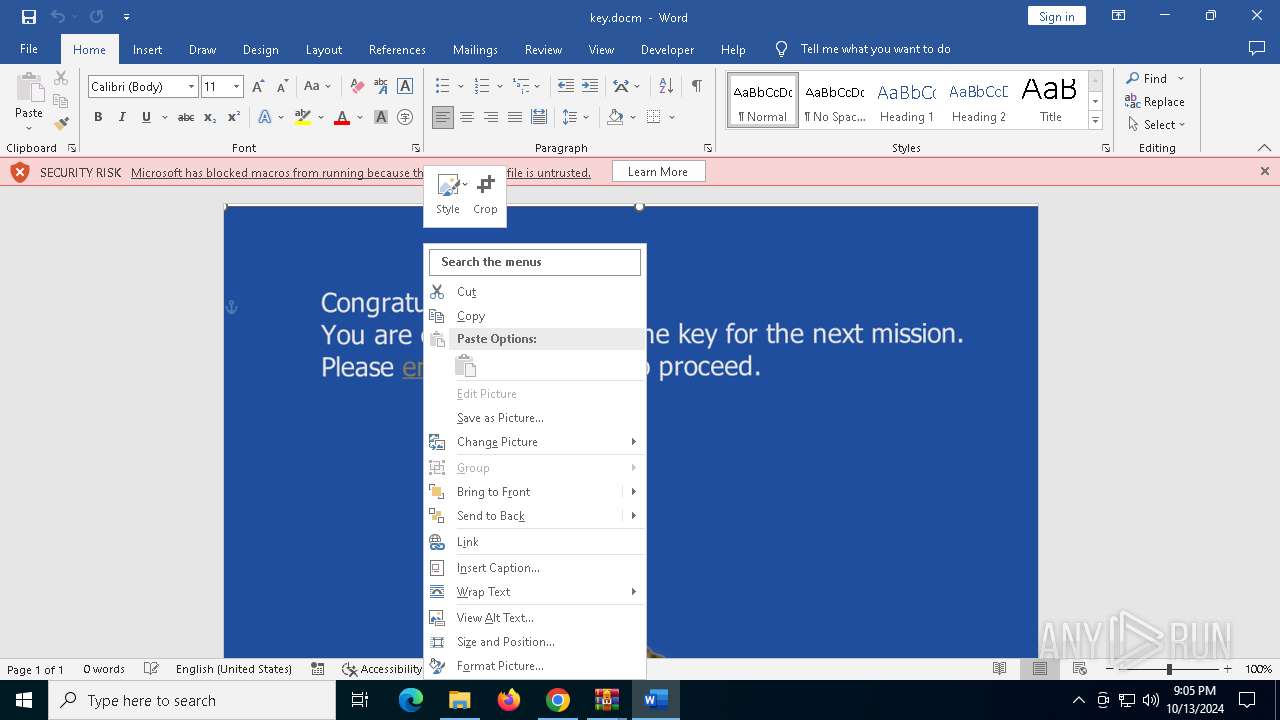This screenshot has width=1280, height=720.
Task: Open the Insert ribbon tab
Action: click(147, 49)
